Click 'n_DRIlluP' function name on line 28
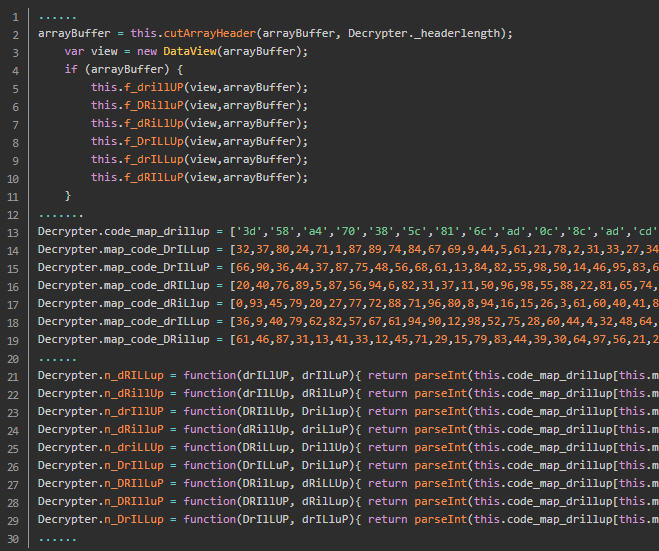This screenshot has width=659, height=551. point(134,501)
